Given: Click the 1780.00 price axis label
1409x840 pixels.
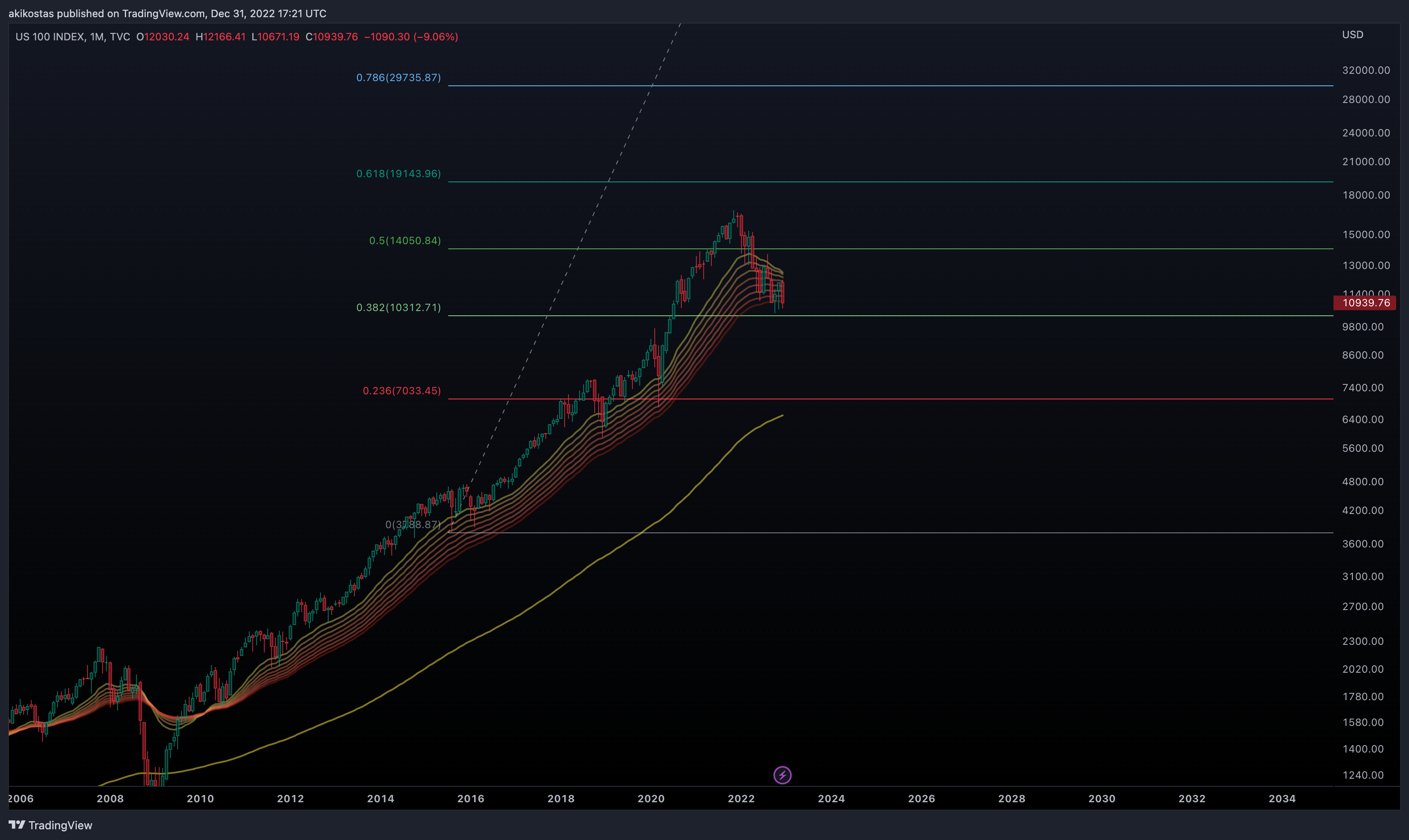Looking at the screenshot, I should click(x=1363, y=697).
